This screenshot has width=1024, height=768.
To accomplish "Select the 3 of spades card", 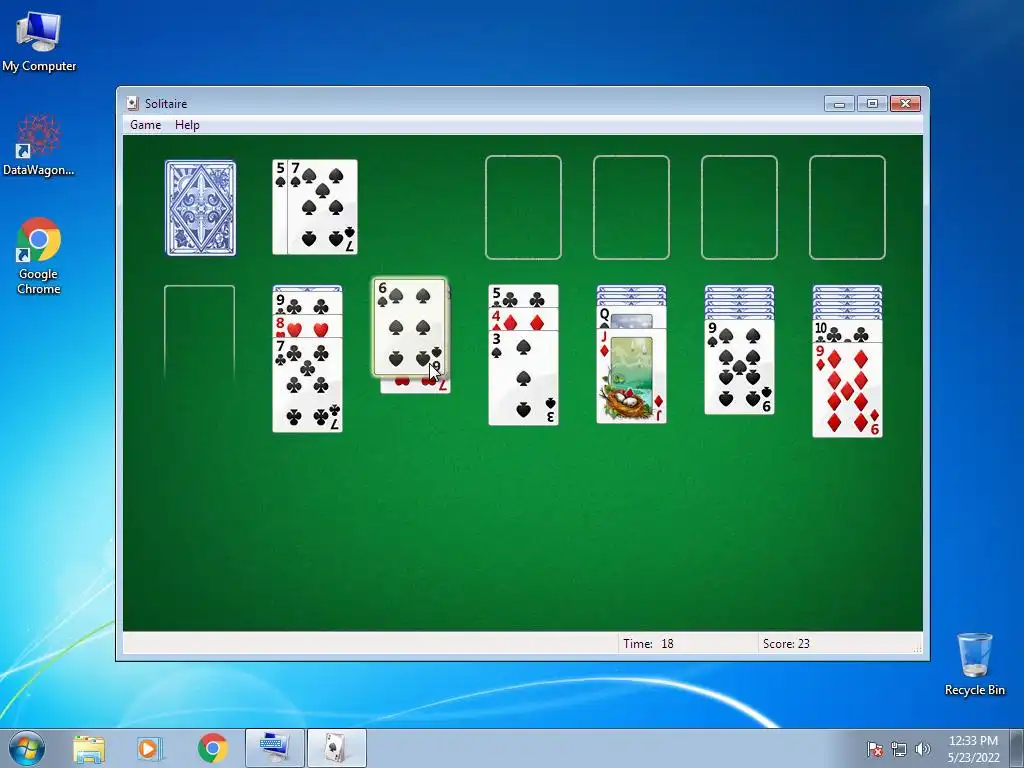I will click(523, 377).
